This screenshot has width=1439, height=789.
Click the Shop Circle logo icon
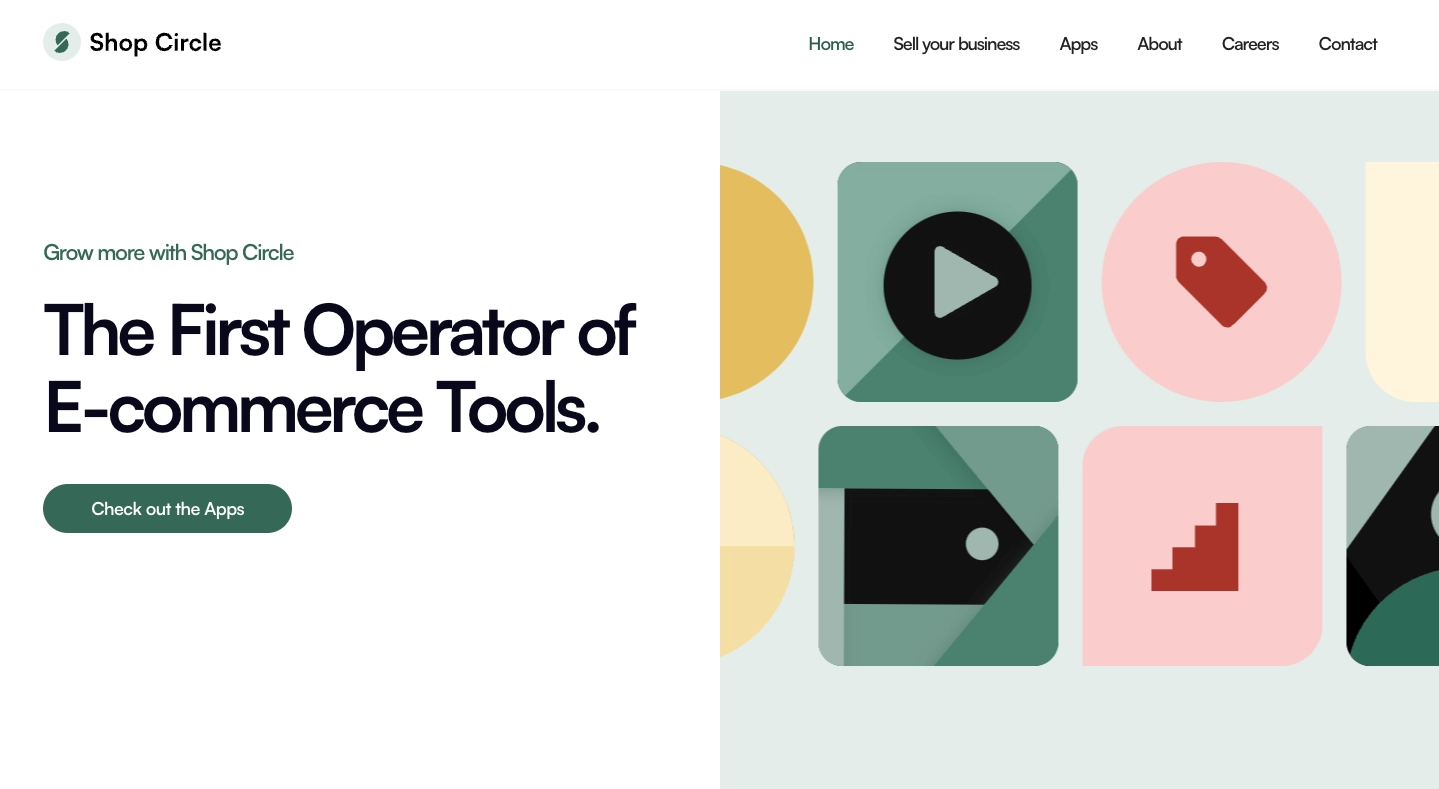coord(62,42)
